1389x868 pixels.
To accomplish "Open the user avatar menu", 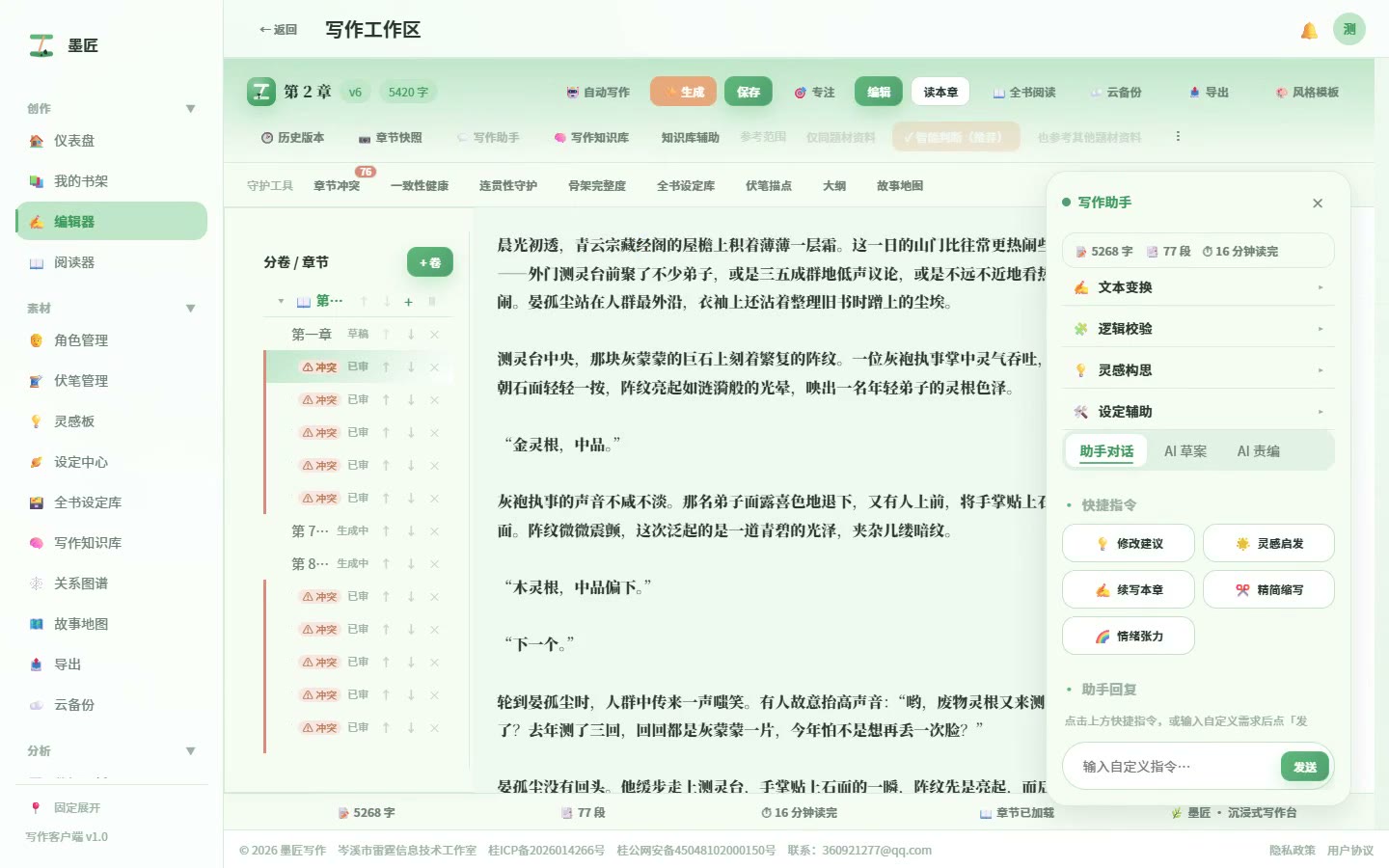I will click(x=1349, y=29).
